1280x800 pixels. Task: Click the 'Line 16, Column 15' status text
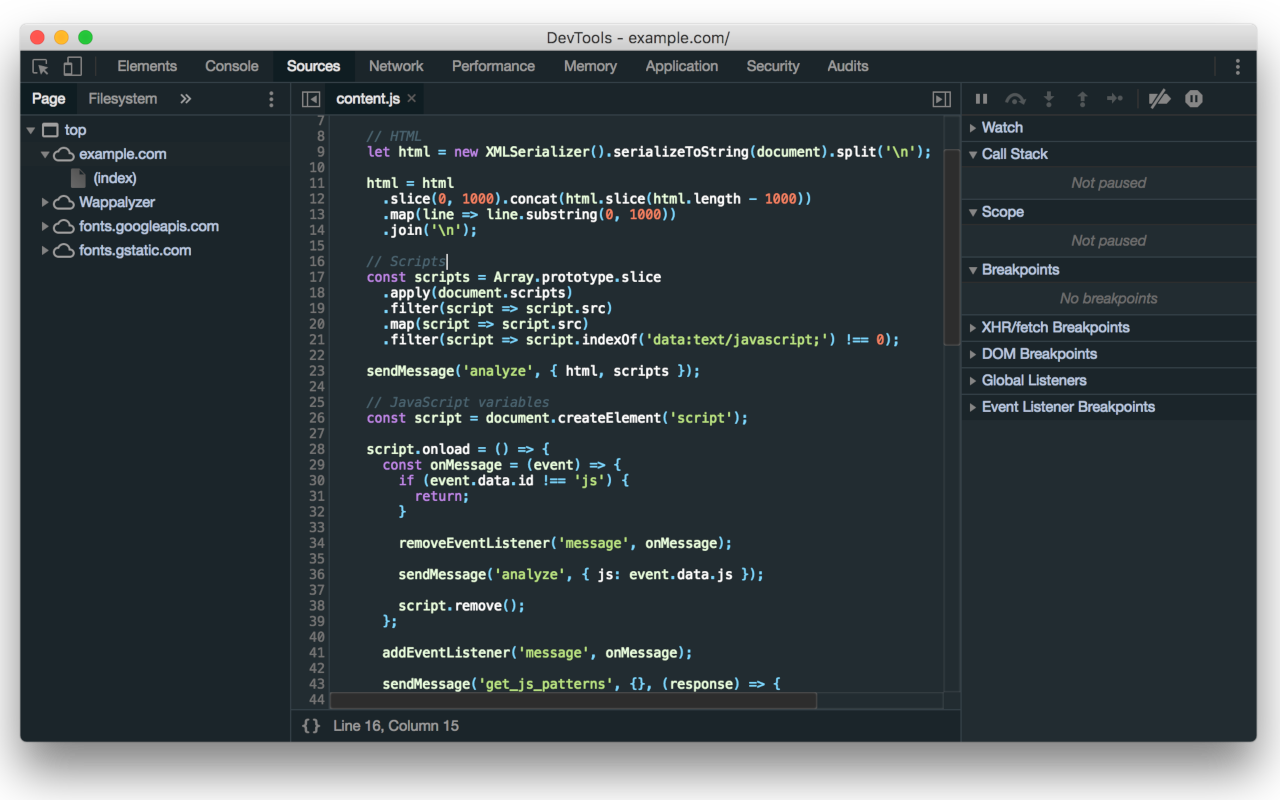(396, 726)
